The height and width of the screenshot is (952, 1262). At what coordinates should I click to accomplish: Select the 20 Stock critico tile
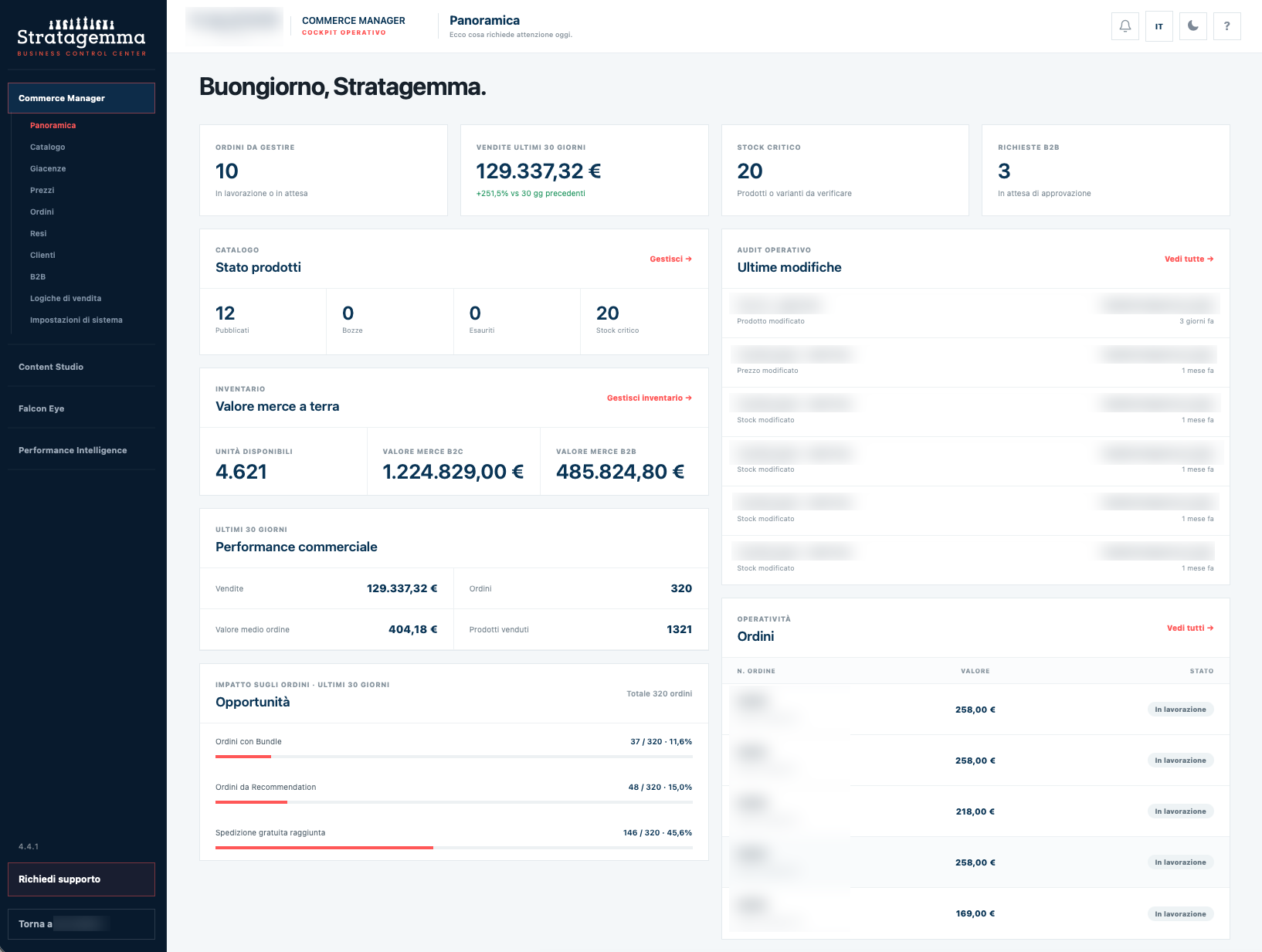coord(644,321)
